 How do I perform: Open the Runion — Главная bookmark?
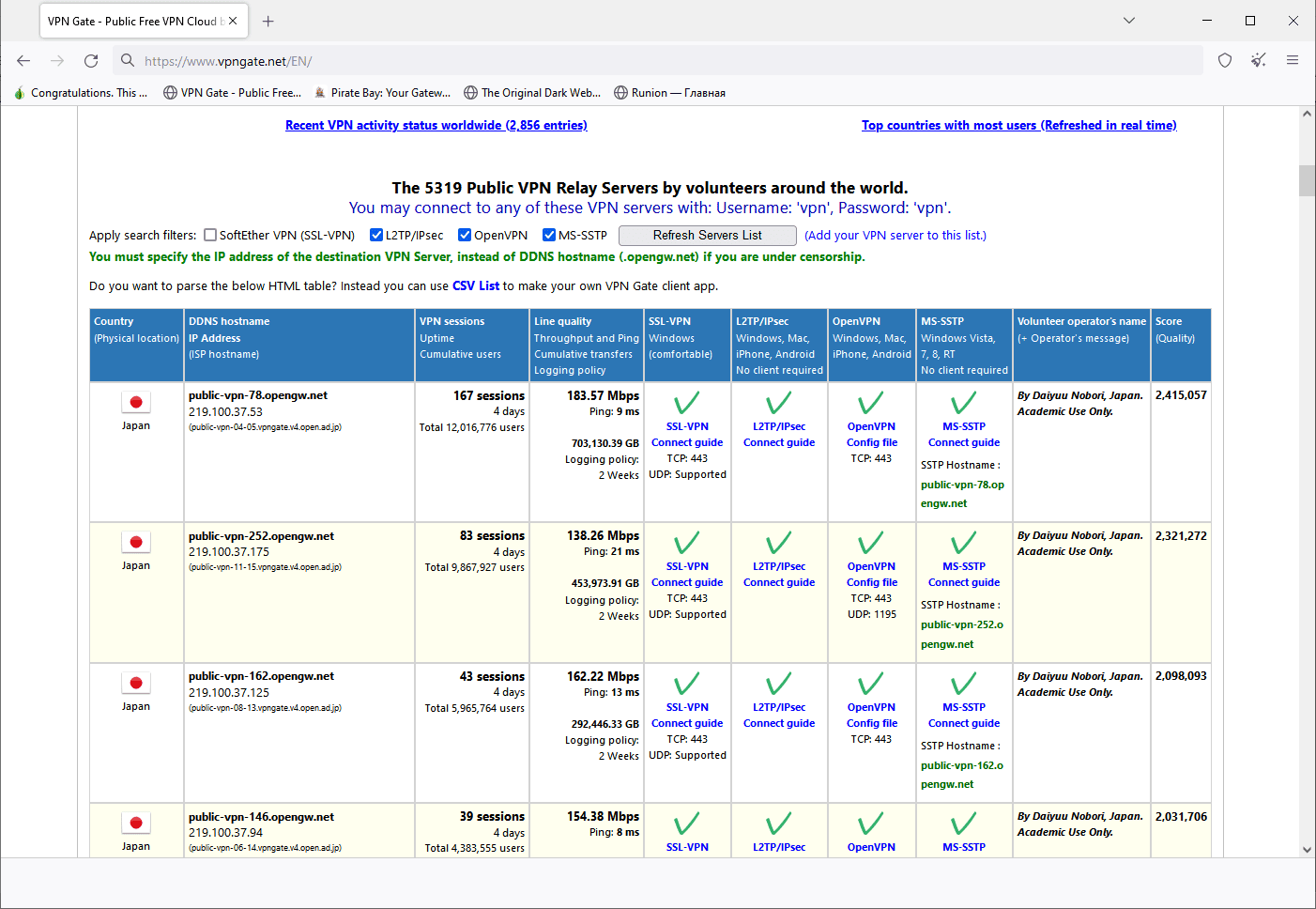point(669,93)
